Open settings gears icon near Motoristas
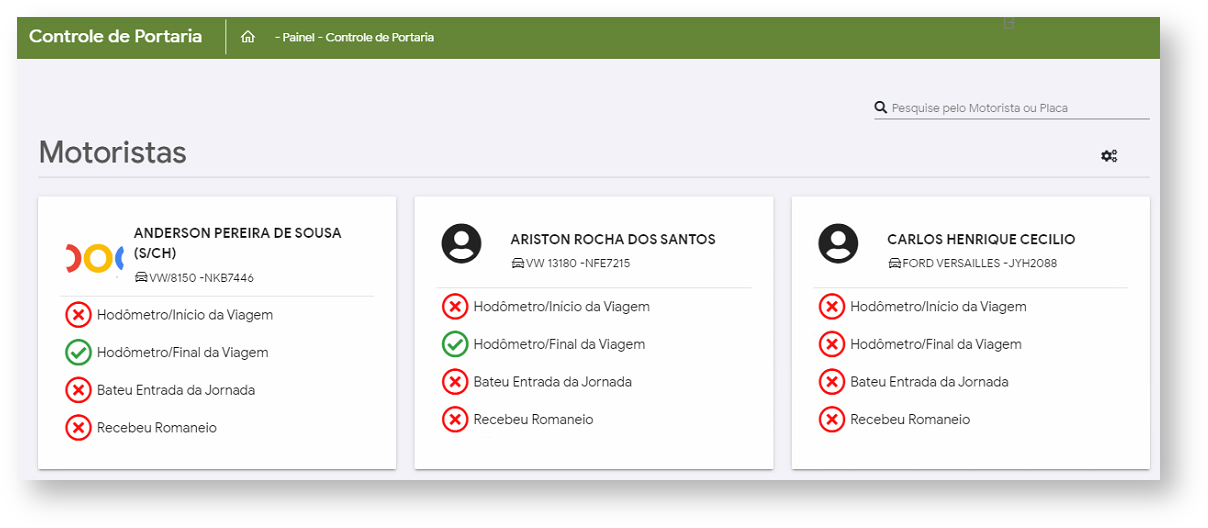Image resolution: width=1208 pixels, height=528 pixels. [x=1109, y=155]
